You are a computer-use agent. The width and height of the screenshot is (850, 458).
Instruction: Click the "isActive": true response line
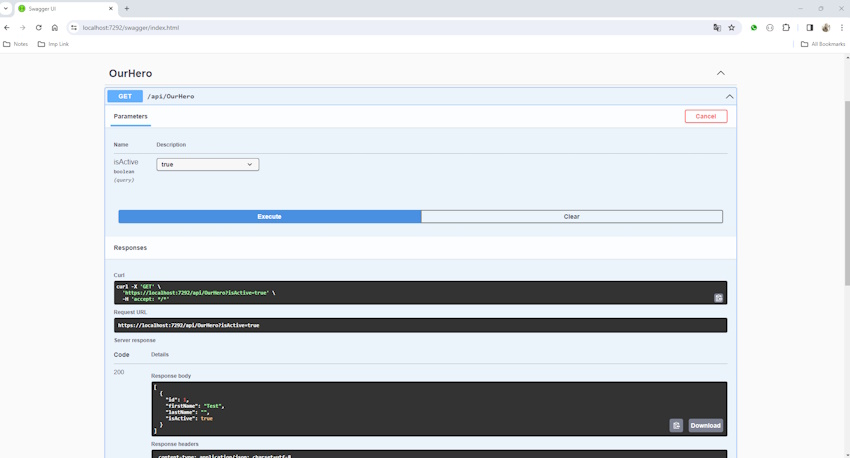coord(189,418)
